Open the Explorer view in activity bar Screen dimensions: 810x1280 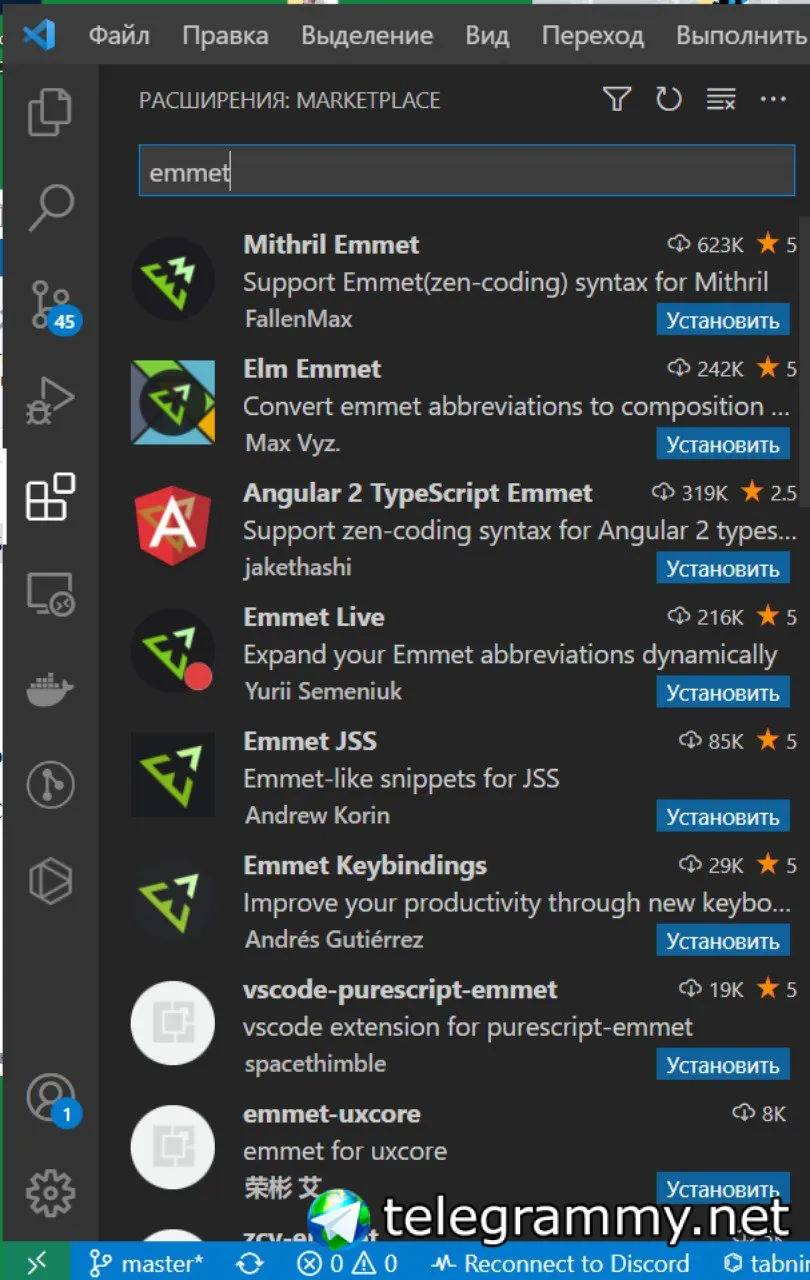50,112
